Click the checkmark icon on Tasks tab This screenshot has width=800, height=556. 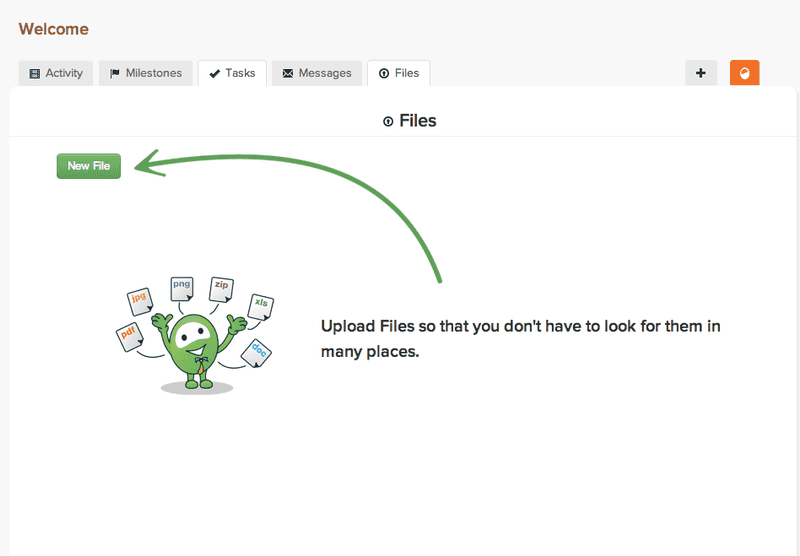coord(215,73)
